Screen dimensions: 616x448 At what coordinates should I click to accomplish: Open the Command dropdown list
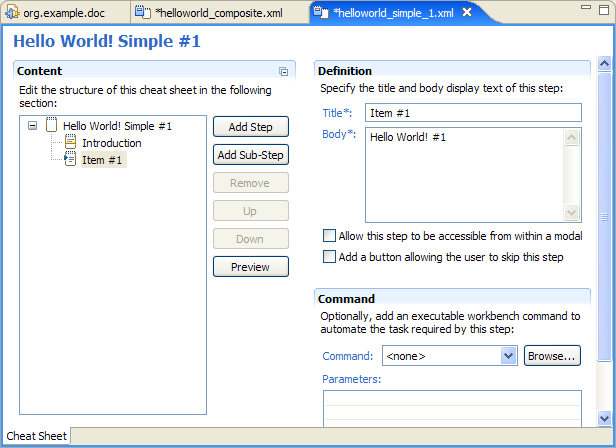coord(508,356)
